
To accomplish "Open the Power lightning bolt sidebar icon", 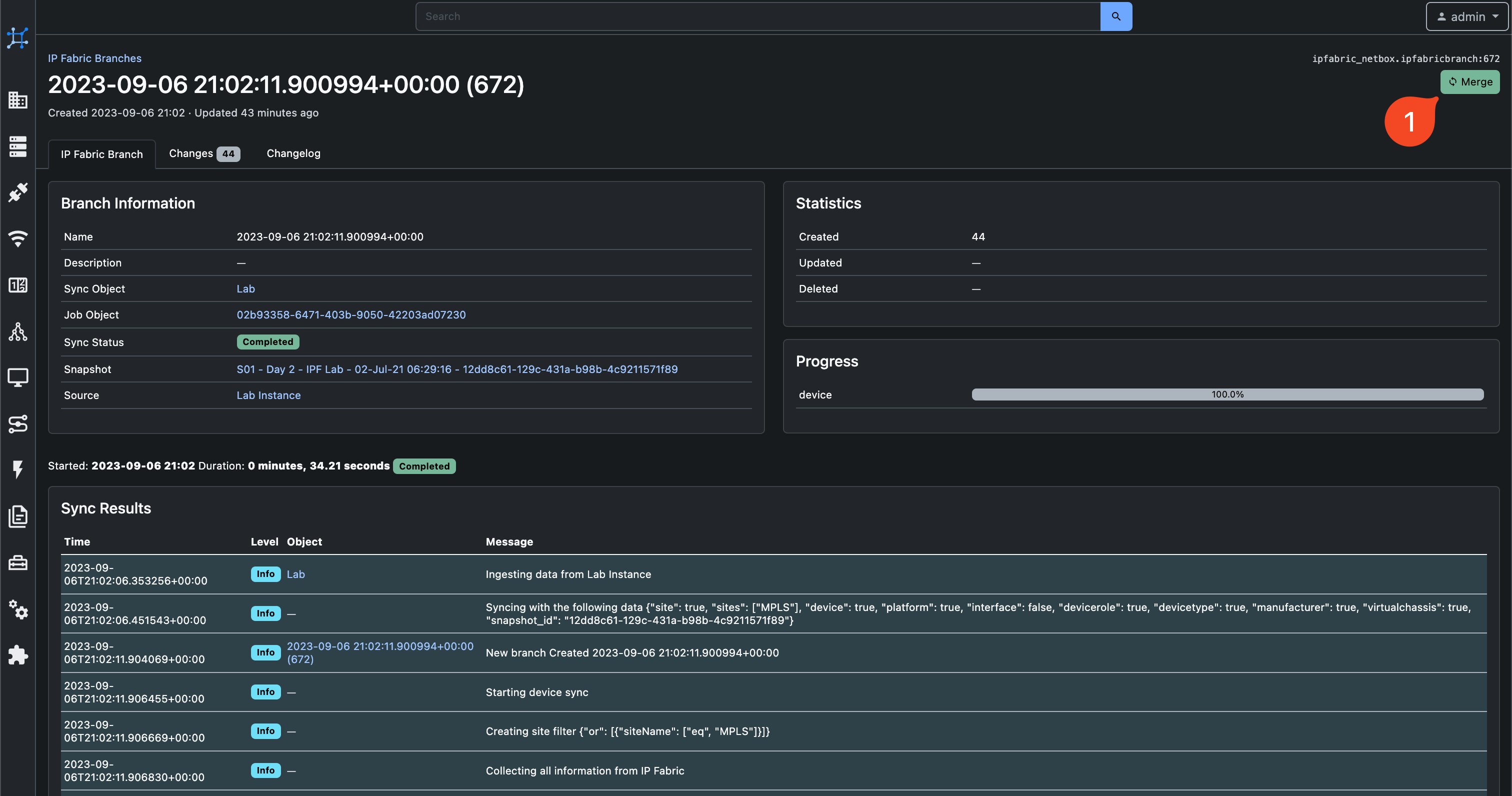I will tap(17, 469).
